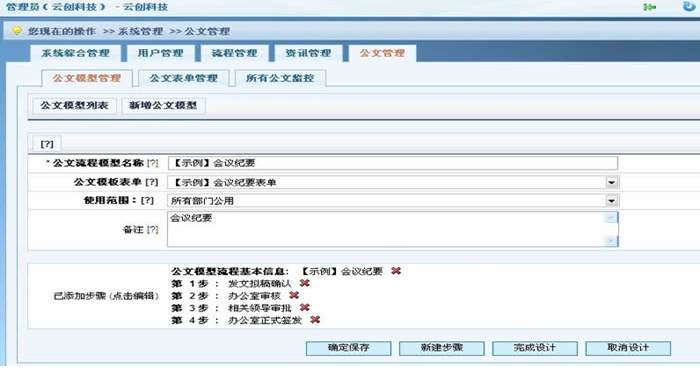Select the 公文模型管理 sub-tab

(87, 78)
